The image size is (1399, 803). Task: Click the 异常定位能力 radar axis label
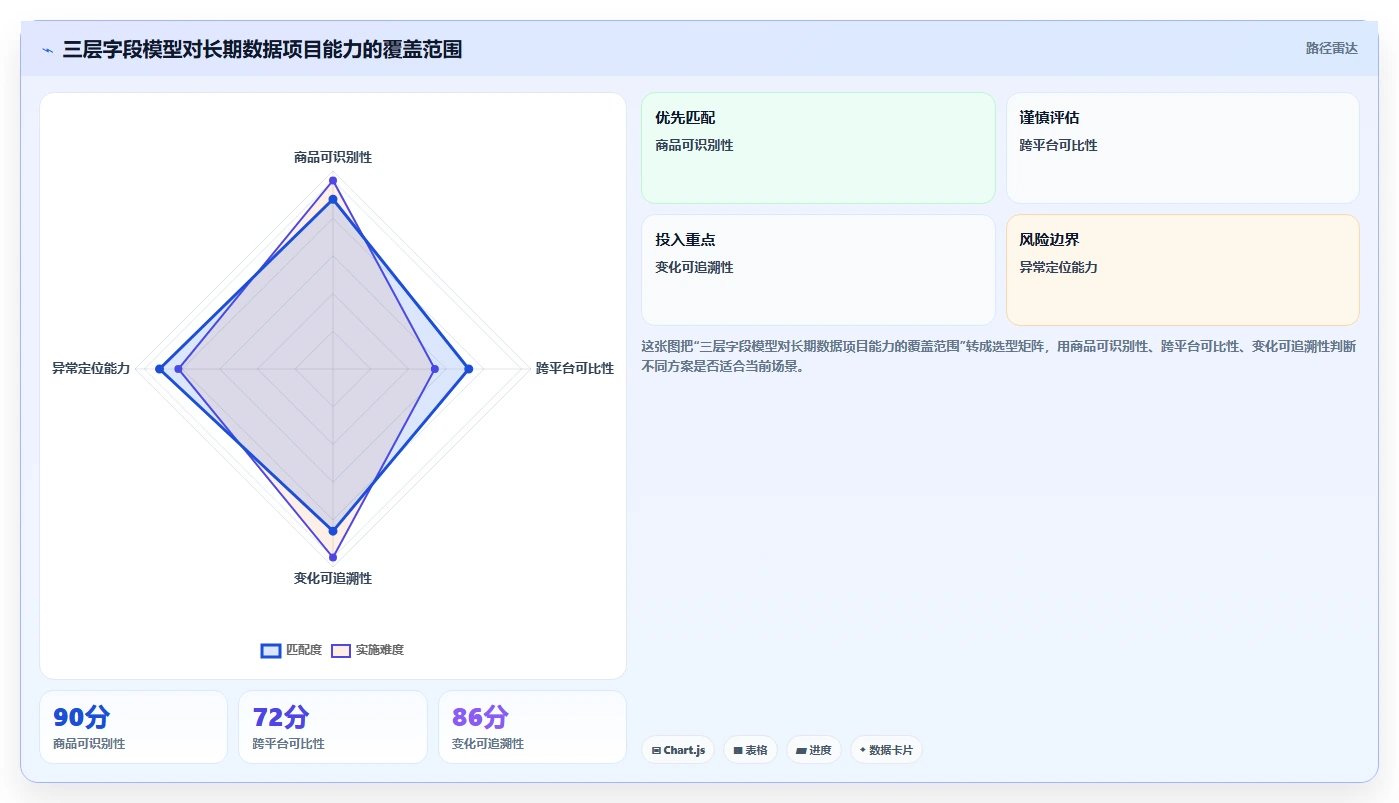tap(91, 368)
